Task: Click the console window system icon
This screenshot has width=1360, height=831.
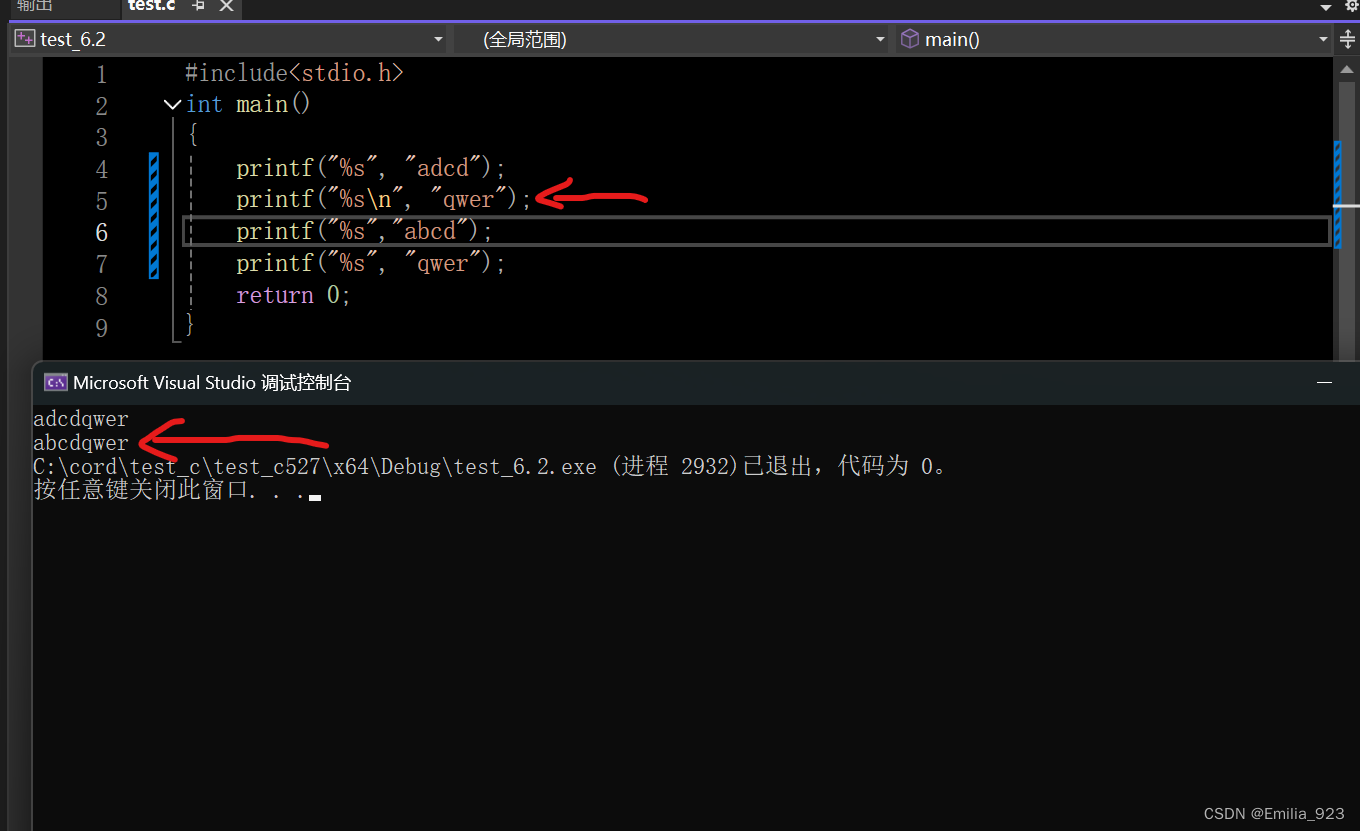Action: [56, 382]
